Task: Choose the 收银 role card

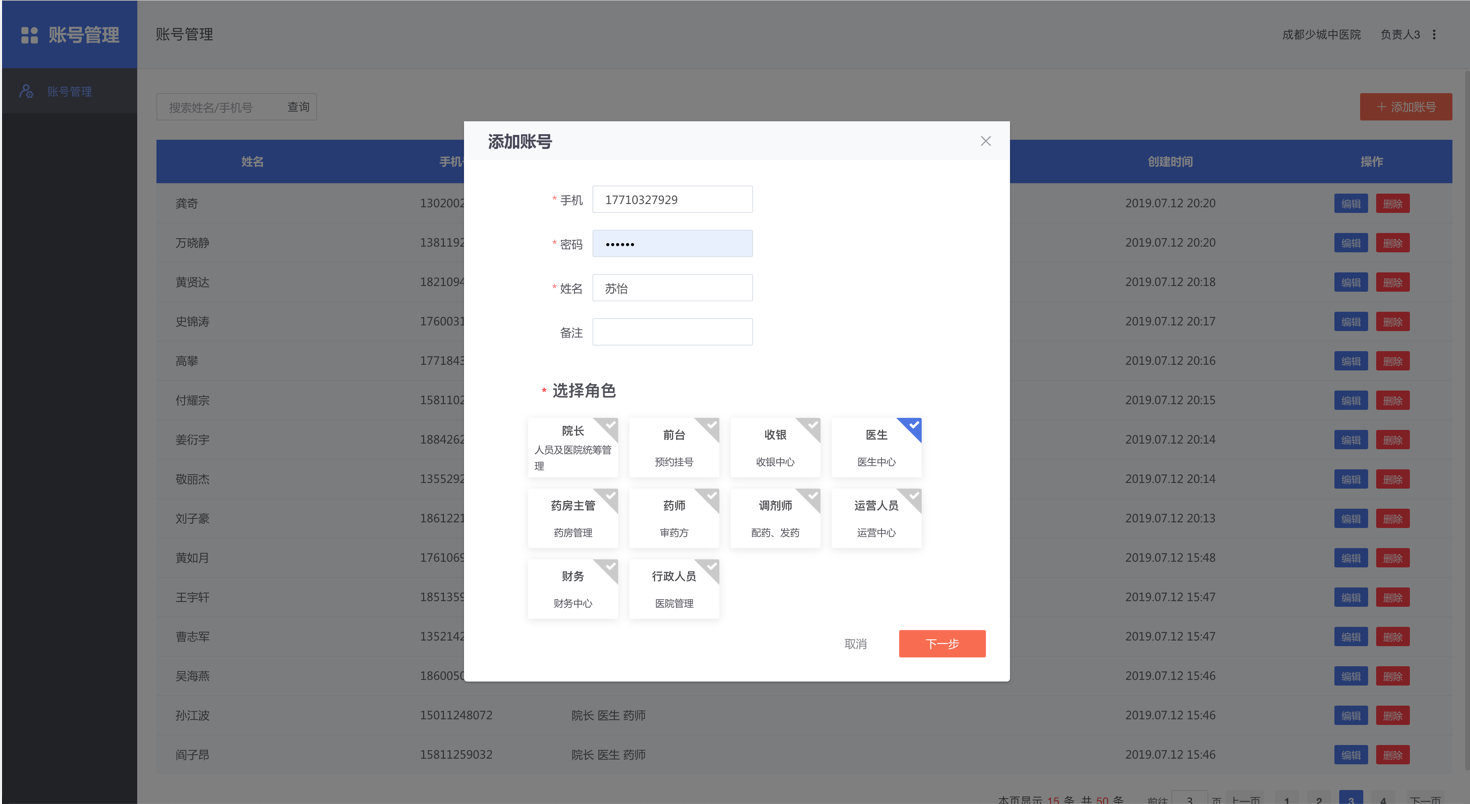Action: tap(775, 447)
